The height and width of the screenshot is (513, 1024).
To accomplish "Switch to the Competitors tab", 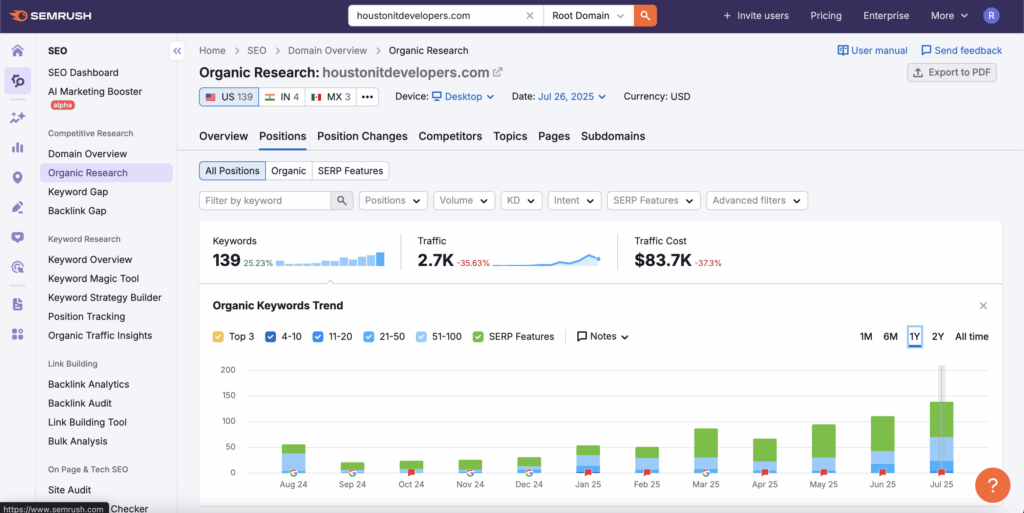I will tap(450, 136).
